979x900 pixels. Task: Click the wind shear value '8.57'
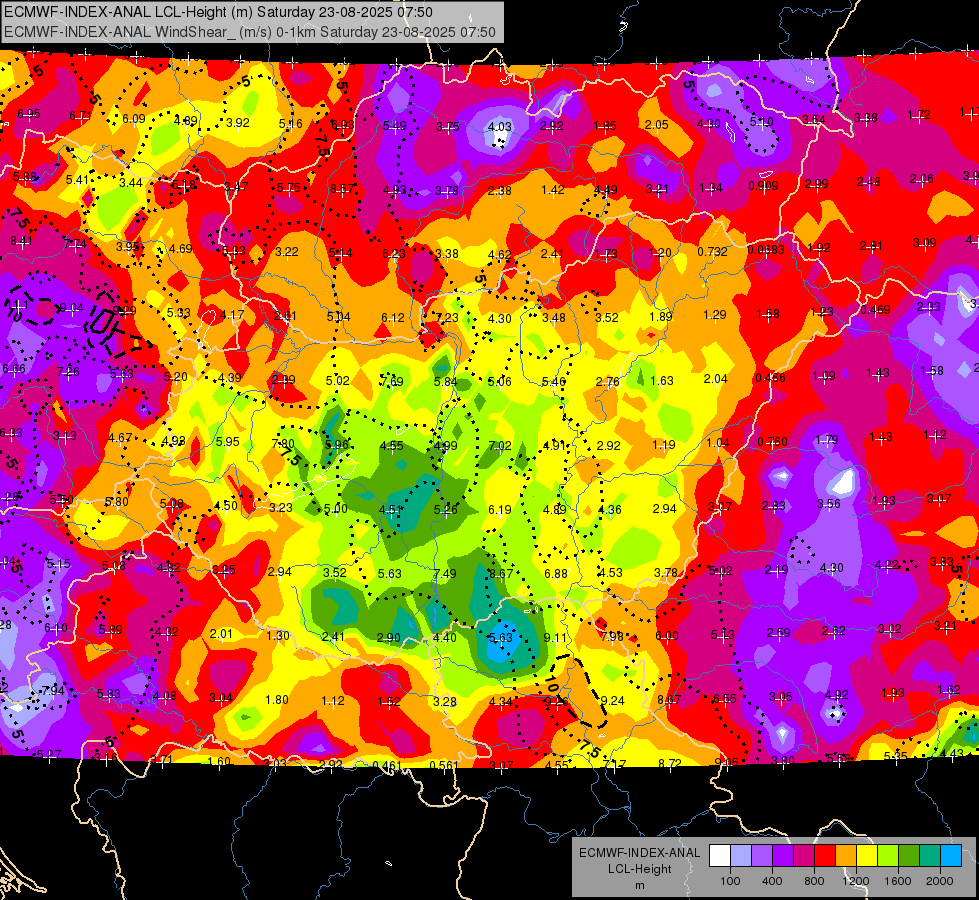point(343,188)
